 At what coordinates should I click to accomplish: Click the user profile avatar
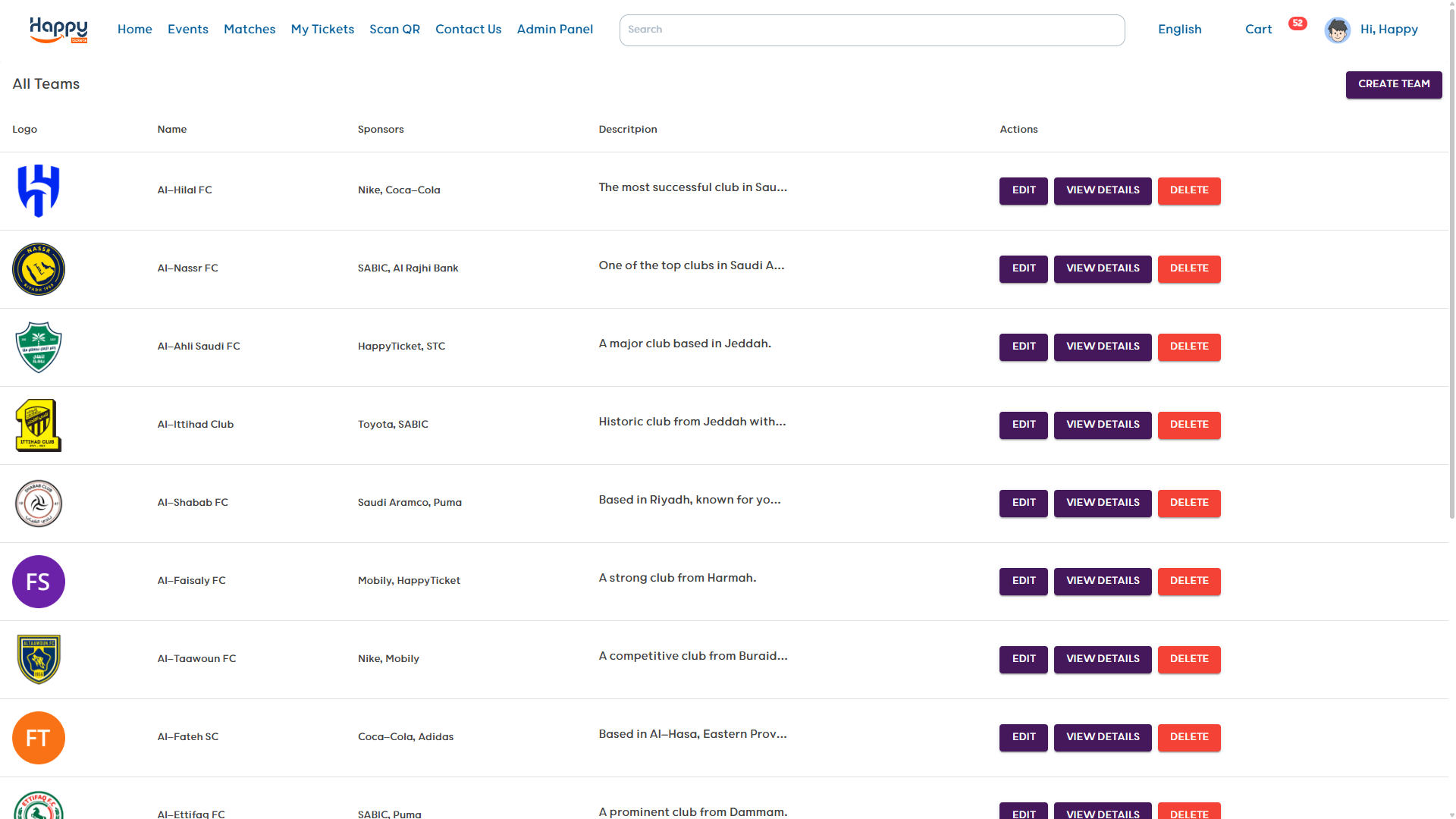pos(1338,30)
